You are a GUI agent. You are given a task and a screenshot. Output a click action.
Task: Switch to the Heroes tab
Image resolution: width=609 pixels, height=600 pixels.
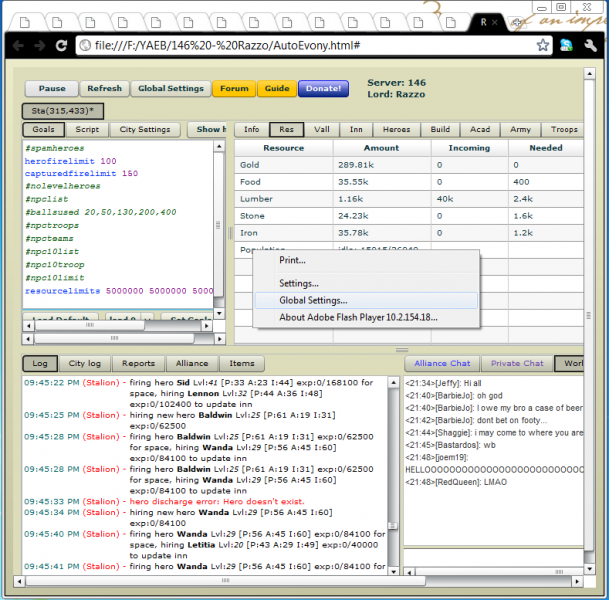[396, 130]
